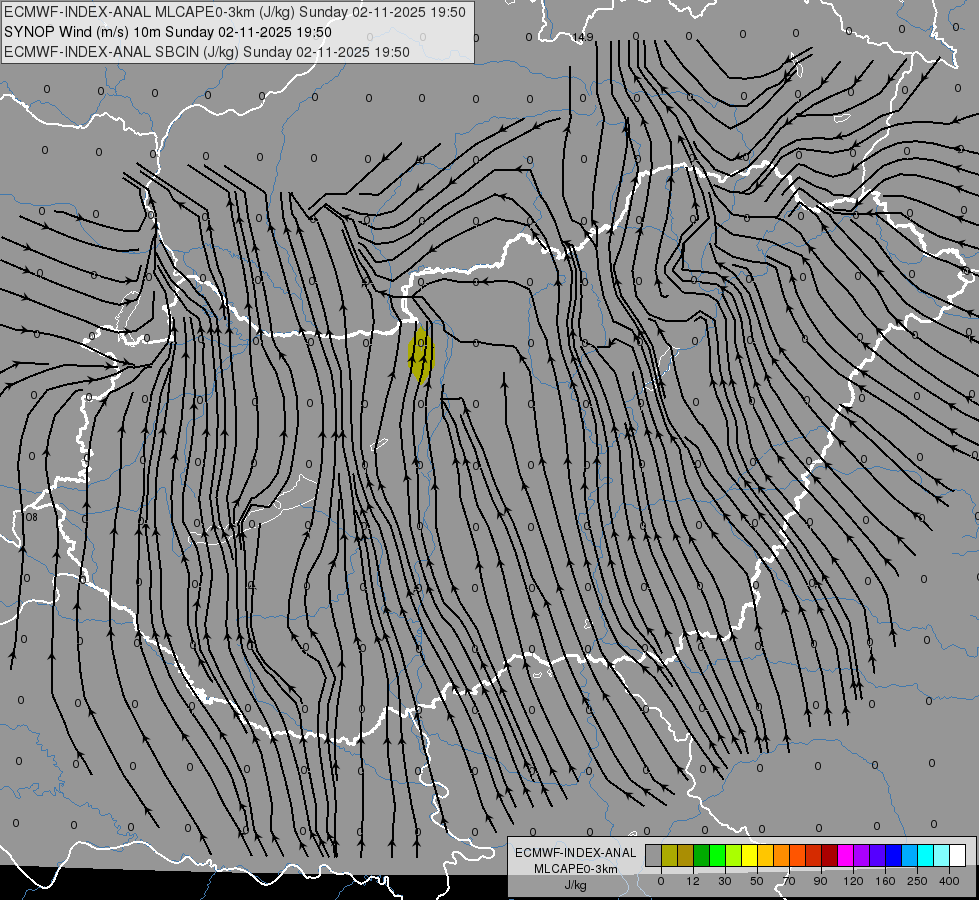Click the gray legend swatch below 0
Screen dimensions: 979x900
point(654,856)
